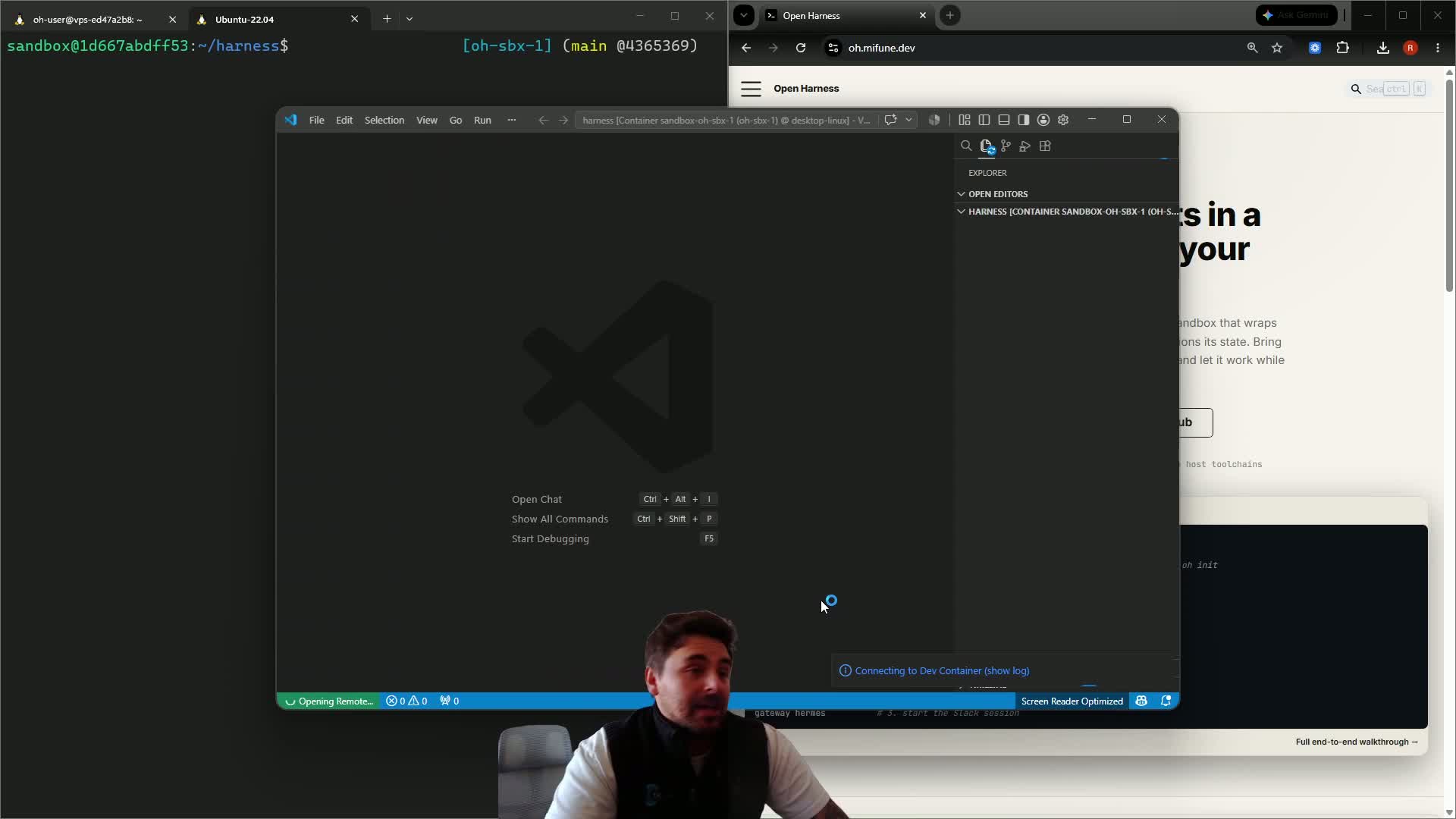Screen dimensions: 1456x819
Task: Open 'Full end-to-end walkthrough' link
Action: click(1357, 742)
